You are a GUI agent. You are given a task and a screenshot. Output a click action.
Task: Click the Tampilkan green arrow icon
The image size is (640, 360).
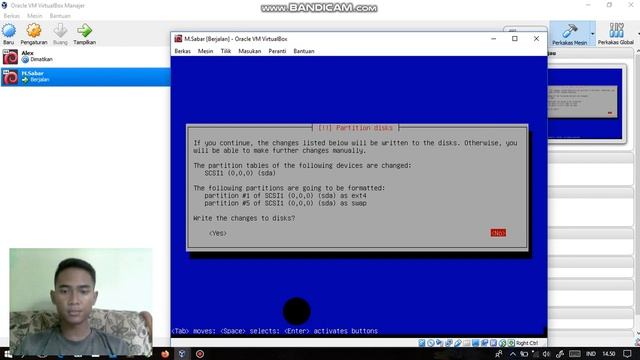(84, 33)
